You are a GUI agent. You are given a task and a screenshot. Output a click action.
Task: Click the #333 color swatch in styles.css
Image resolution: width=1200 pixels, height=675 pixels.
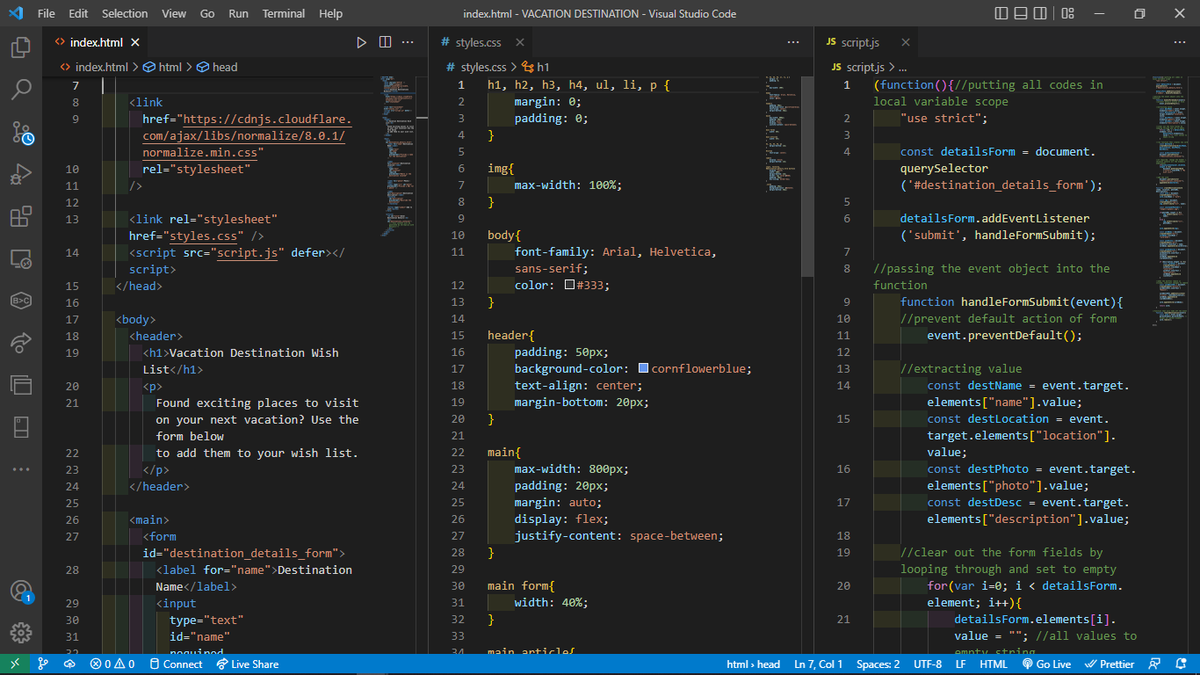[x=570, y=285]
